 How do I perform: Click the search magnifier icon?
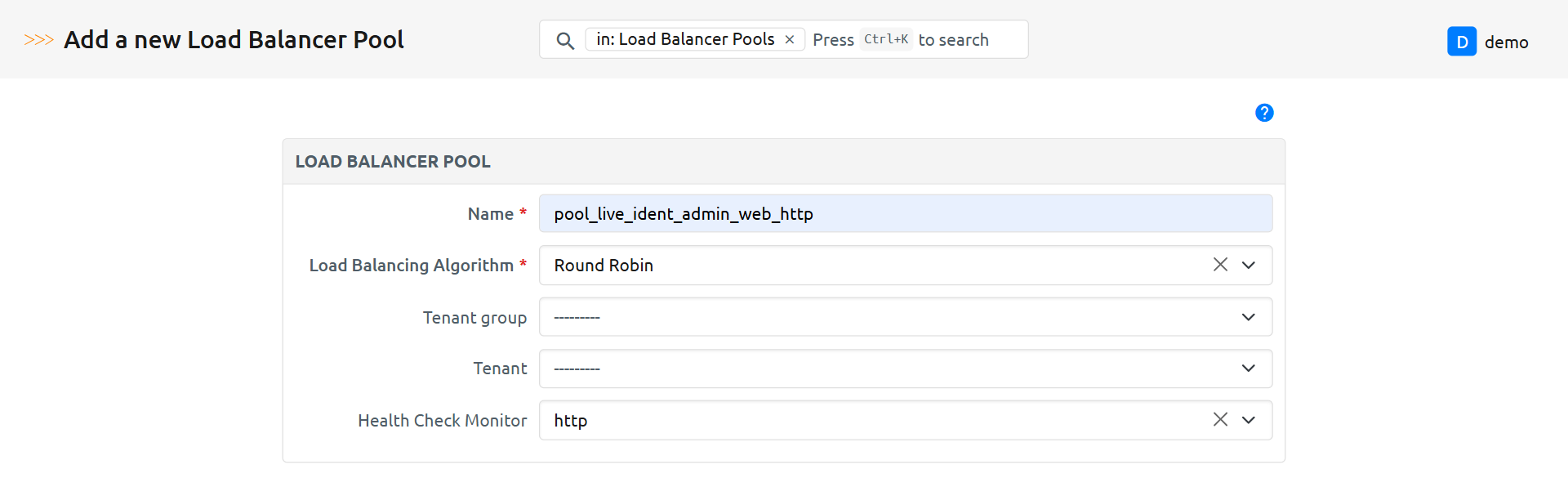click(x=564, y=40)
